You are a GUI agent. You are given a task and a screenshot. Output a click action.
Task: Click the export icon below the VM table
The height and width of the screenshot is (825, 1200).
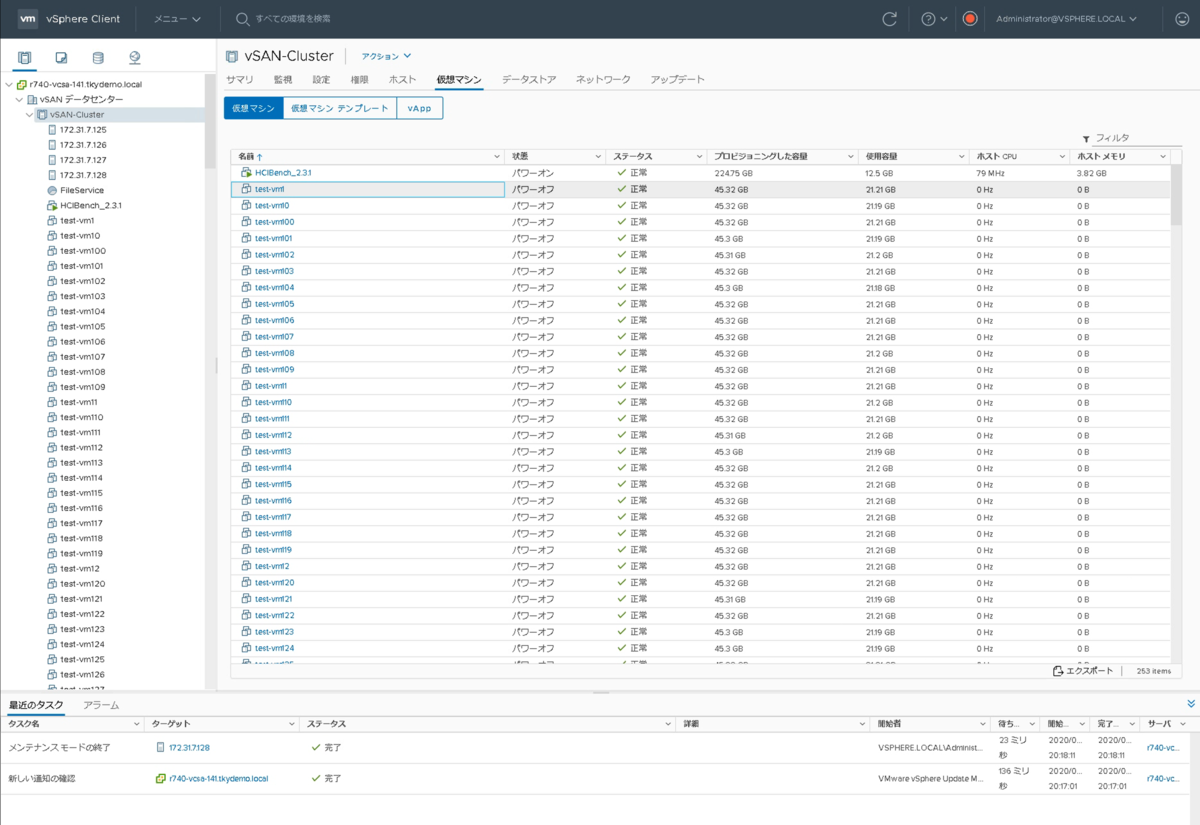coord(1058,671)
